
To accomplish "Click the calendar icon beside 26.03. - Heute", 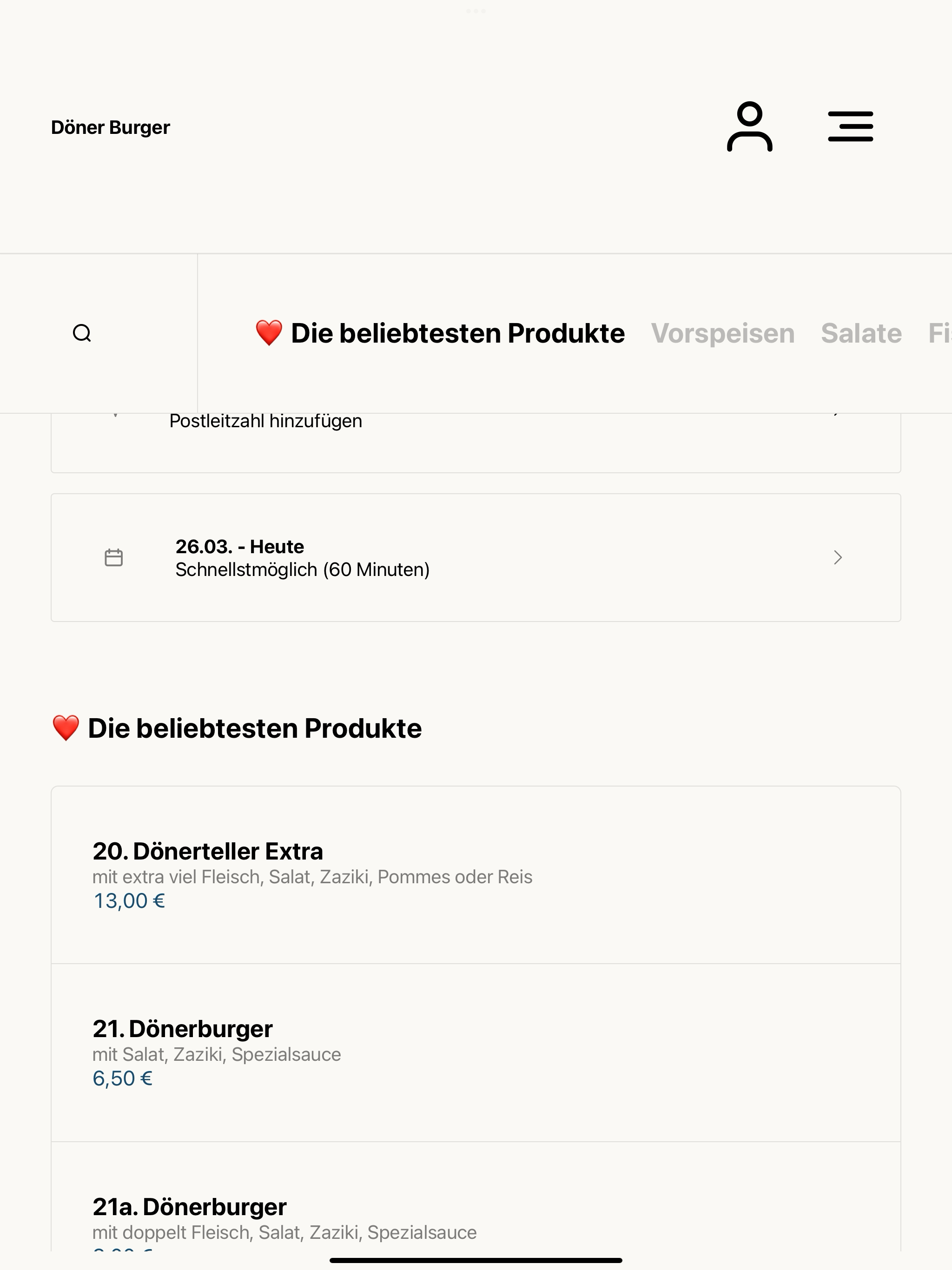I will [x=114, y=557].
